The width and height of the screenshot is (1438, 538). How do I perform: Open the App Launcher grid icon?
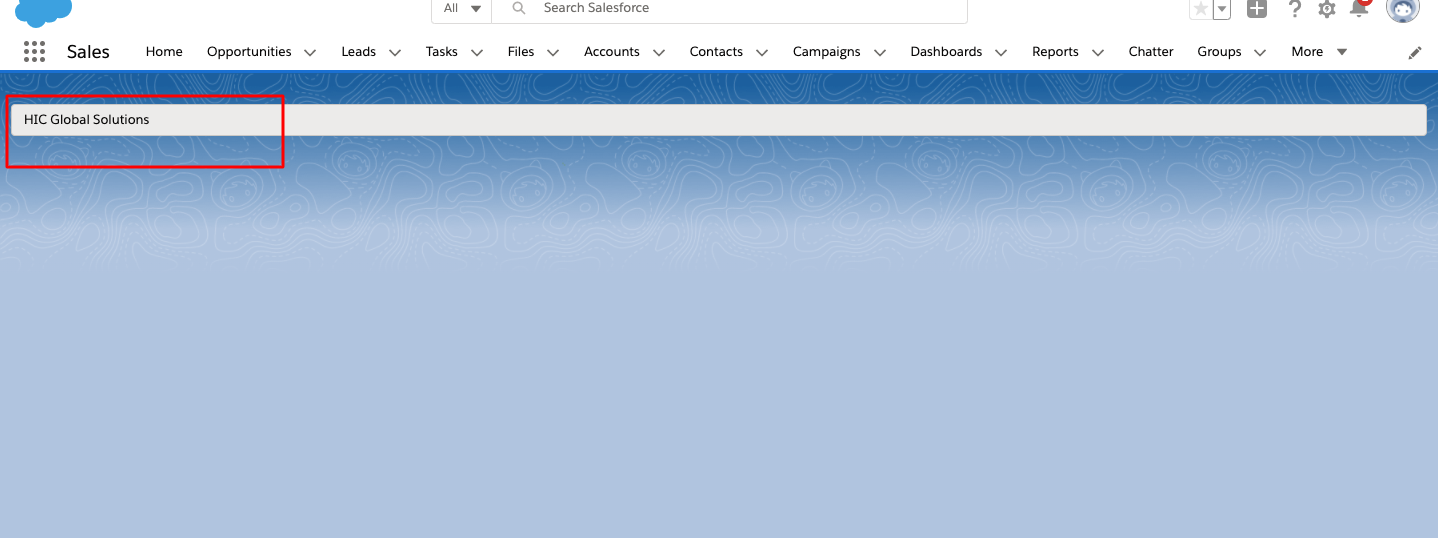[35, 52]
